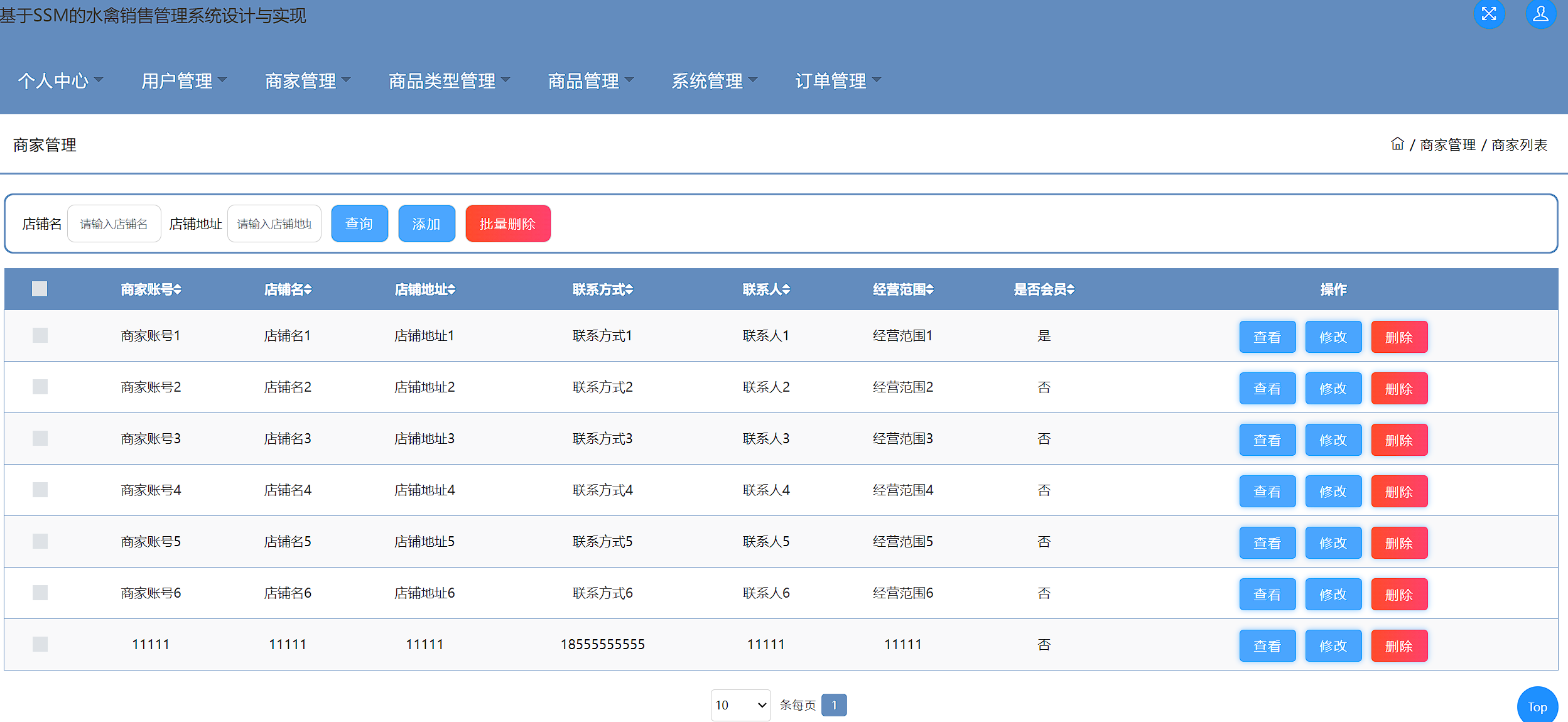Select the 经营范围5 cell
Image resolution: width=1568 pixels, height=722 pixels.
coord(903,542)
